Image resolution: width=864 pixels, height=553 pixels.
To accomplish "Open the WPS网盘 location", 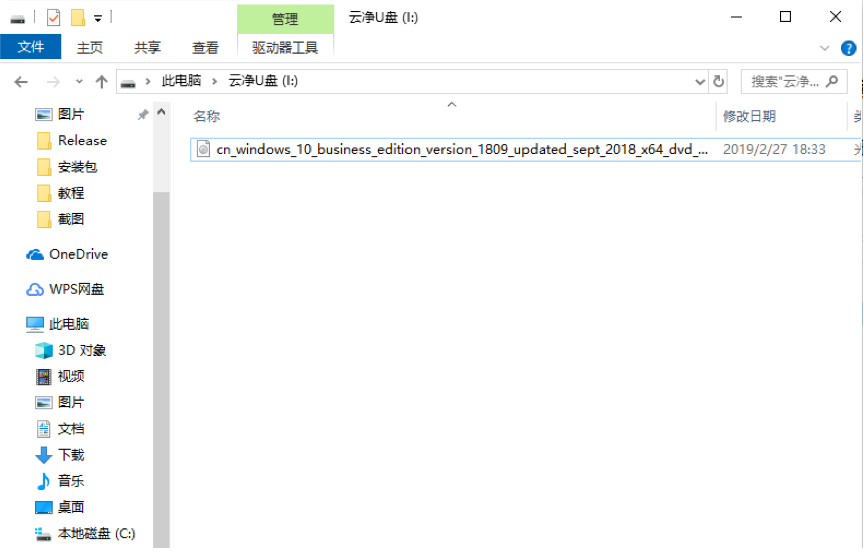I will pos(76,290).
